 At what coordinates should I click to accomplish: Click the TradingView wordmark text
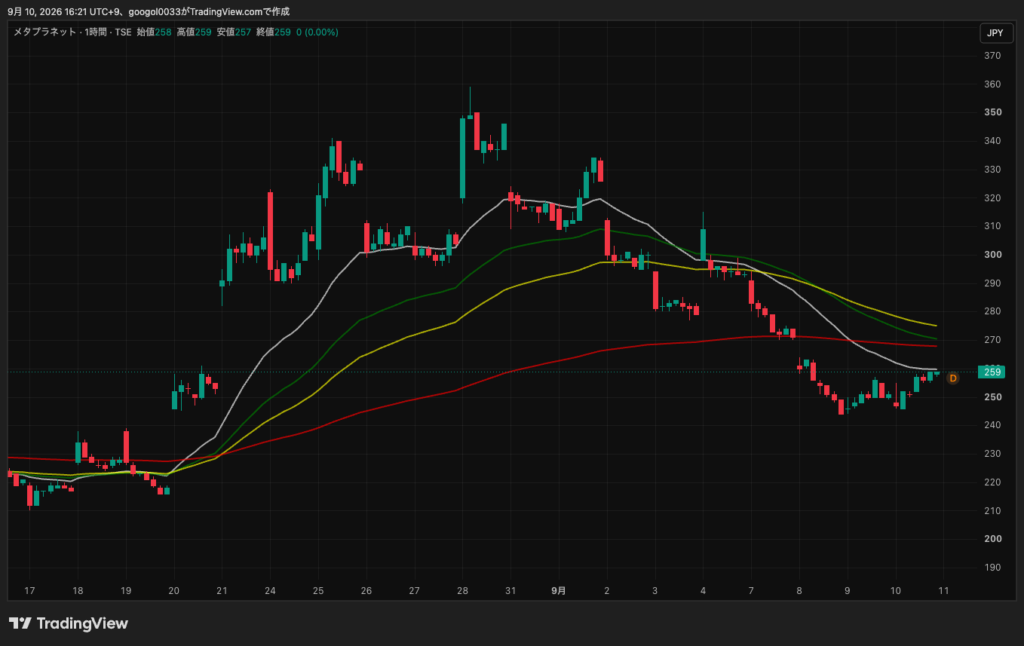pos(82,623)
